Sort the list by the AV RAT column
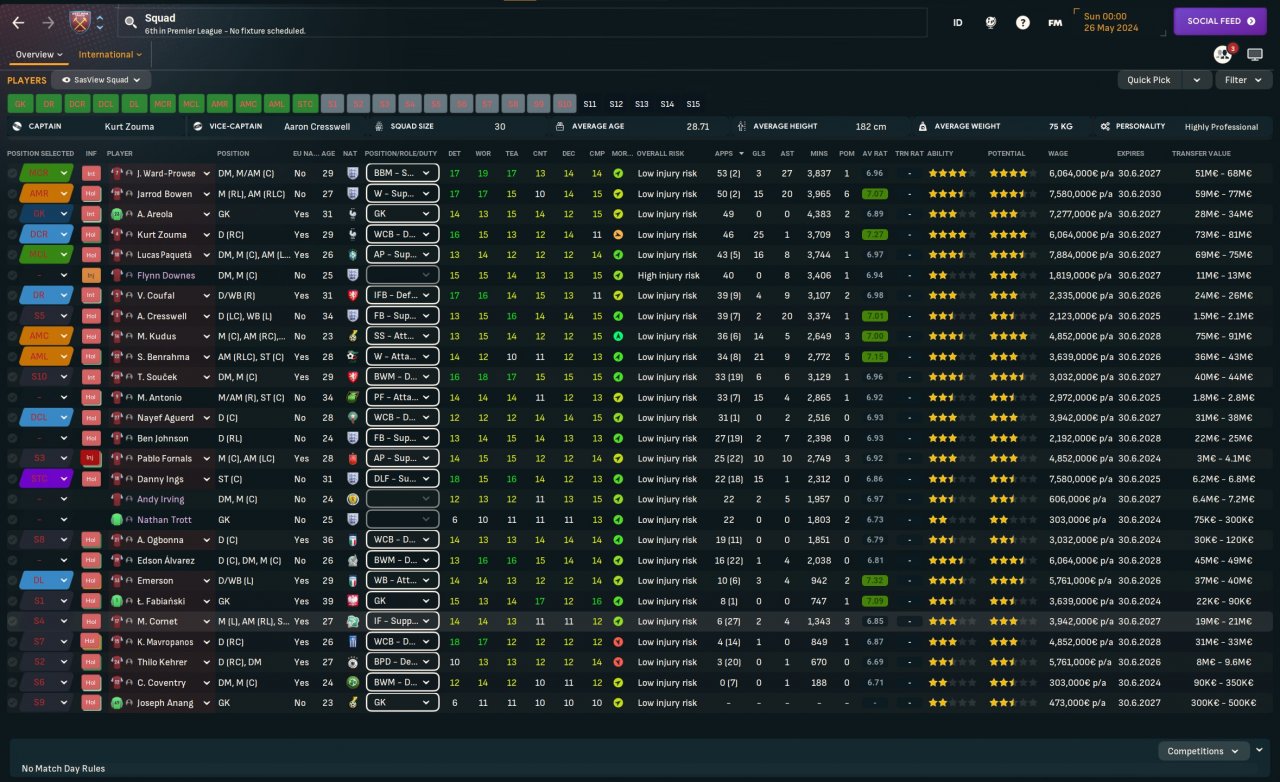This screenshot has width=1280, height=782. coord(874,153)
